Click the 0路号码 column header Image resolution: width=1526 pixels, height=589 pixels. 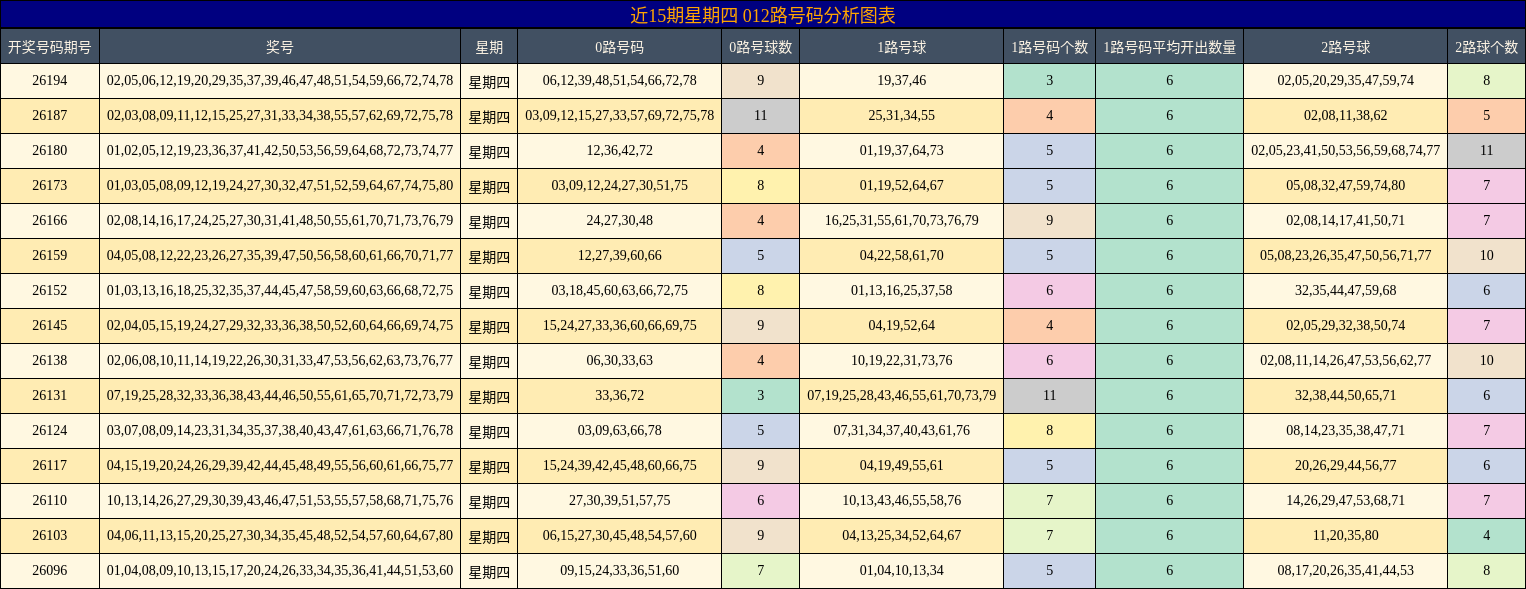click(x=619, y=47)
